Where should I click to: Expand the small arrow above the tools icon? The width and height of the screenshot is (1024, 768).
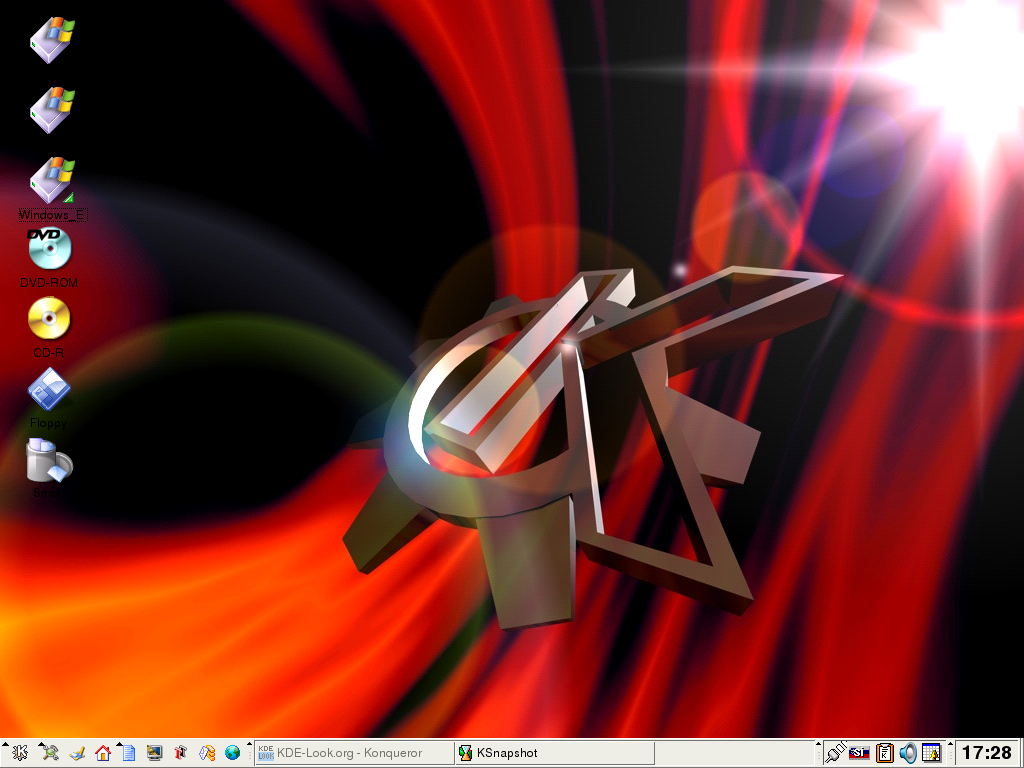40,744
